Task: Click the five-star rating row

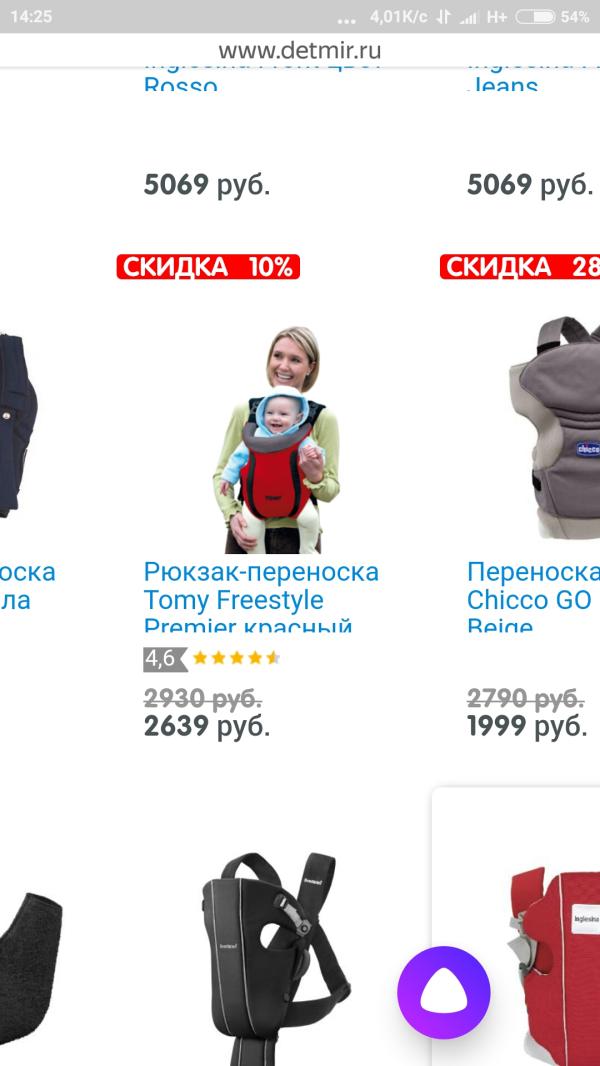Action: (236, 658)
